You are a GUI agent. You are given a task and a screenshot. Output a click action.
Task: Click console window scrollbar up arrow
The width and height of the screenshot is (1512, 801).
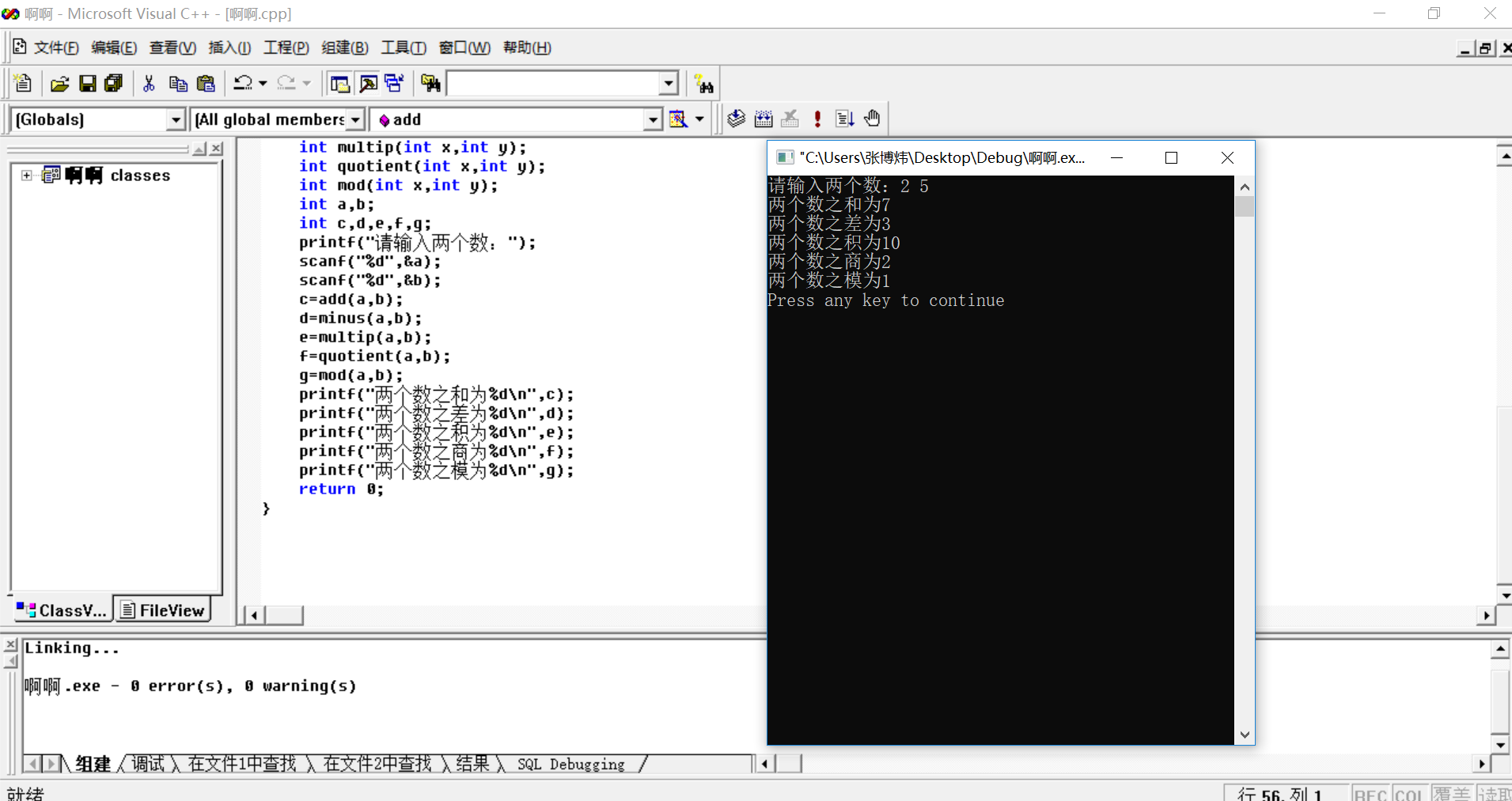click(x=1245, y=187)
